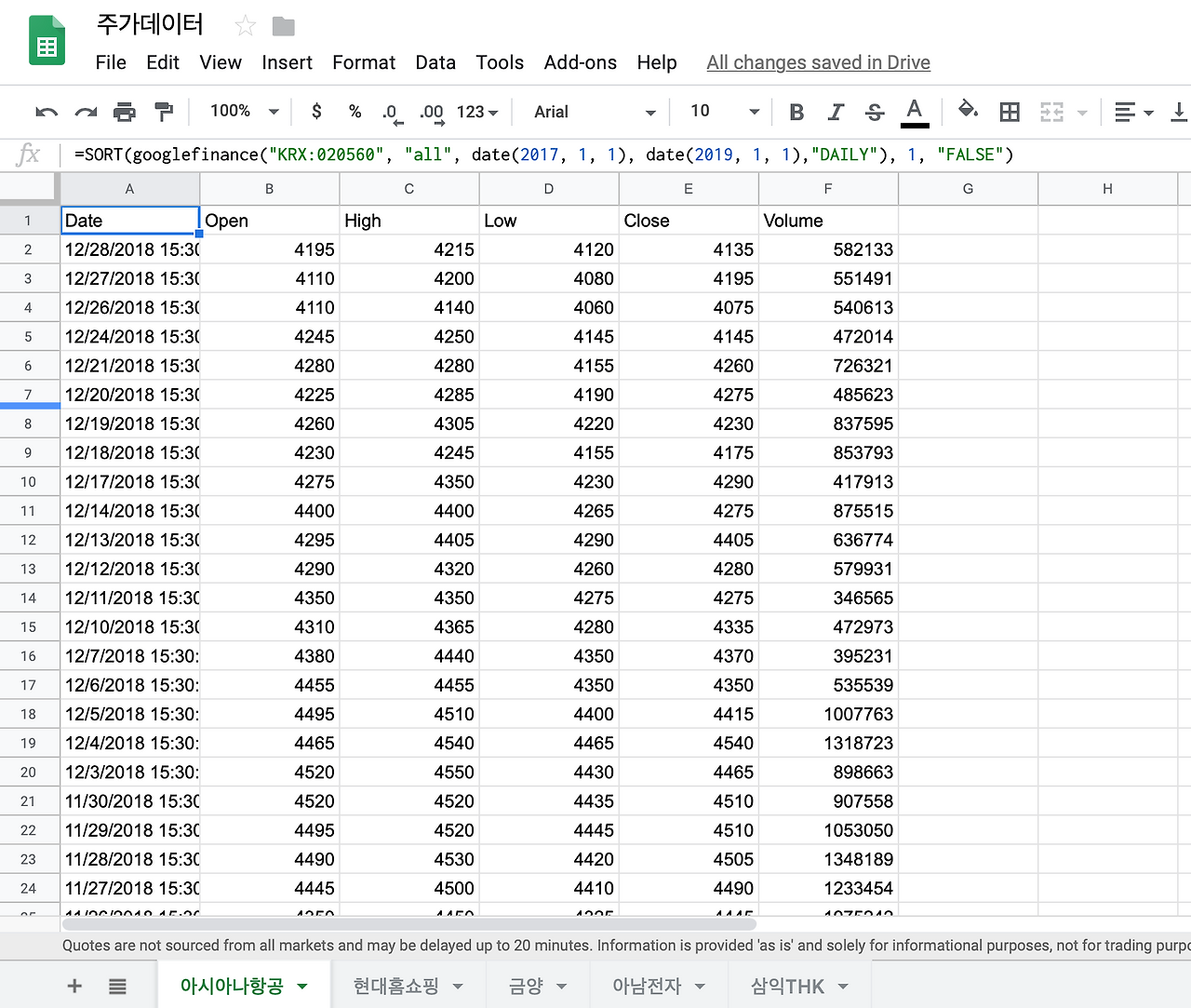This screenshot has width=1191, height=1008.
Task: Format as currency with dollar icon
Action: [x=316, y=112]
